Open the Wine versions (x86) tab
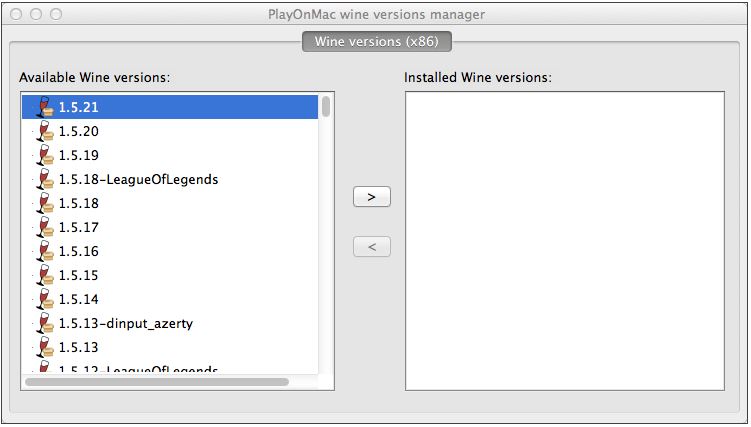 pos(377,41)
